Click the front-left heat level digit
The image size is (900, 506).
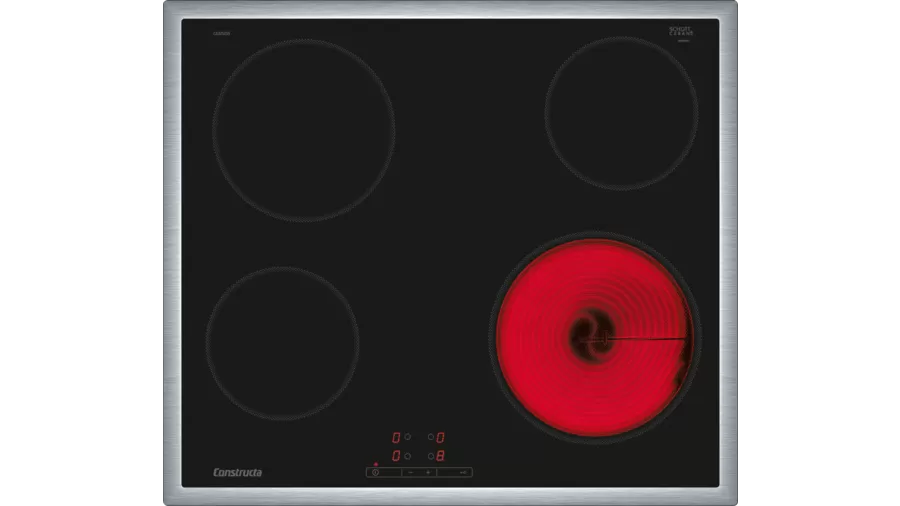396,456
